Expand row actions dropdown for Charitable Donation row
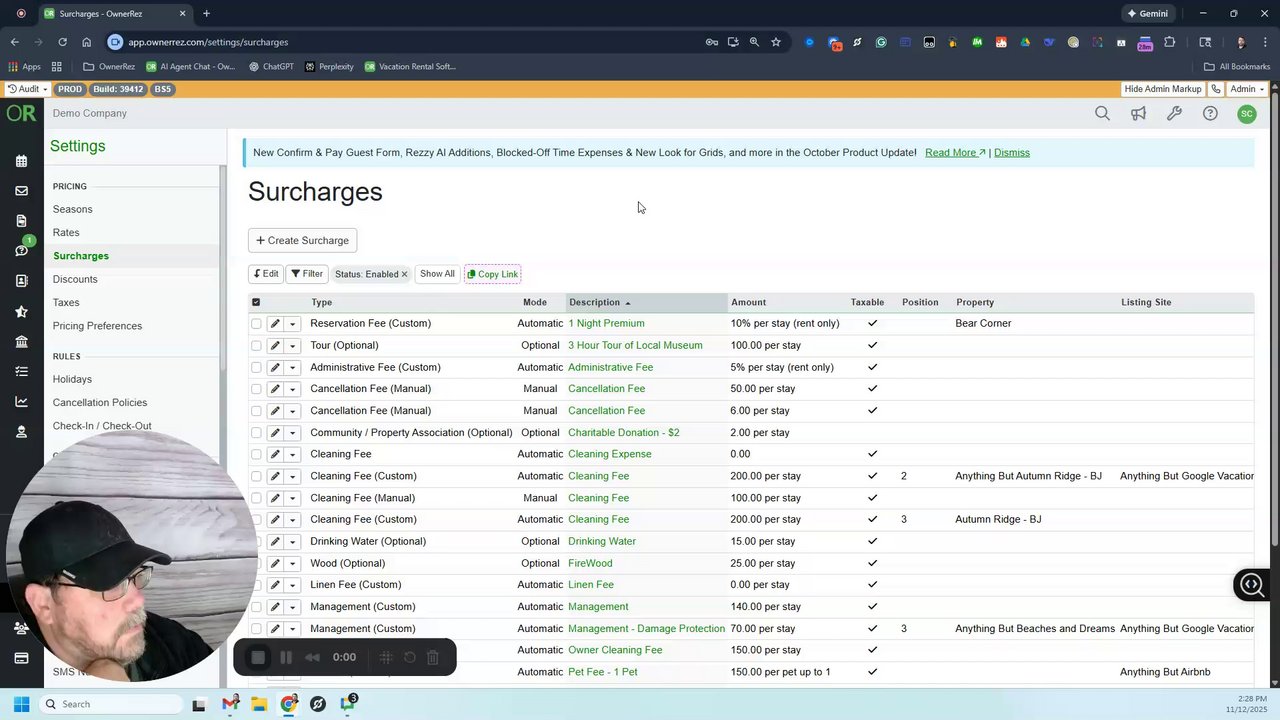 293,433
